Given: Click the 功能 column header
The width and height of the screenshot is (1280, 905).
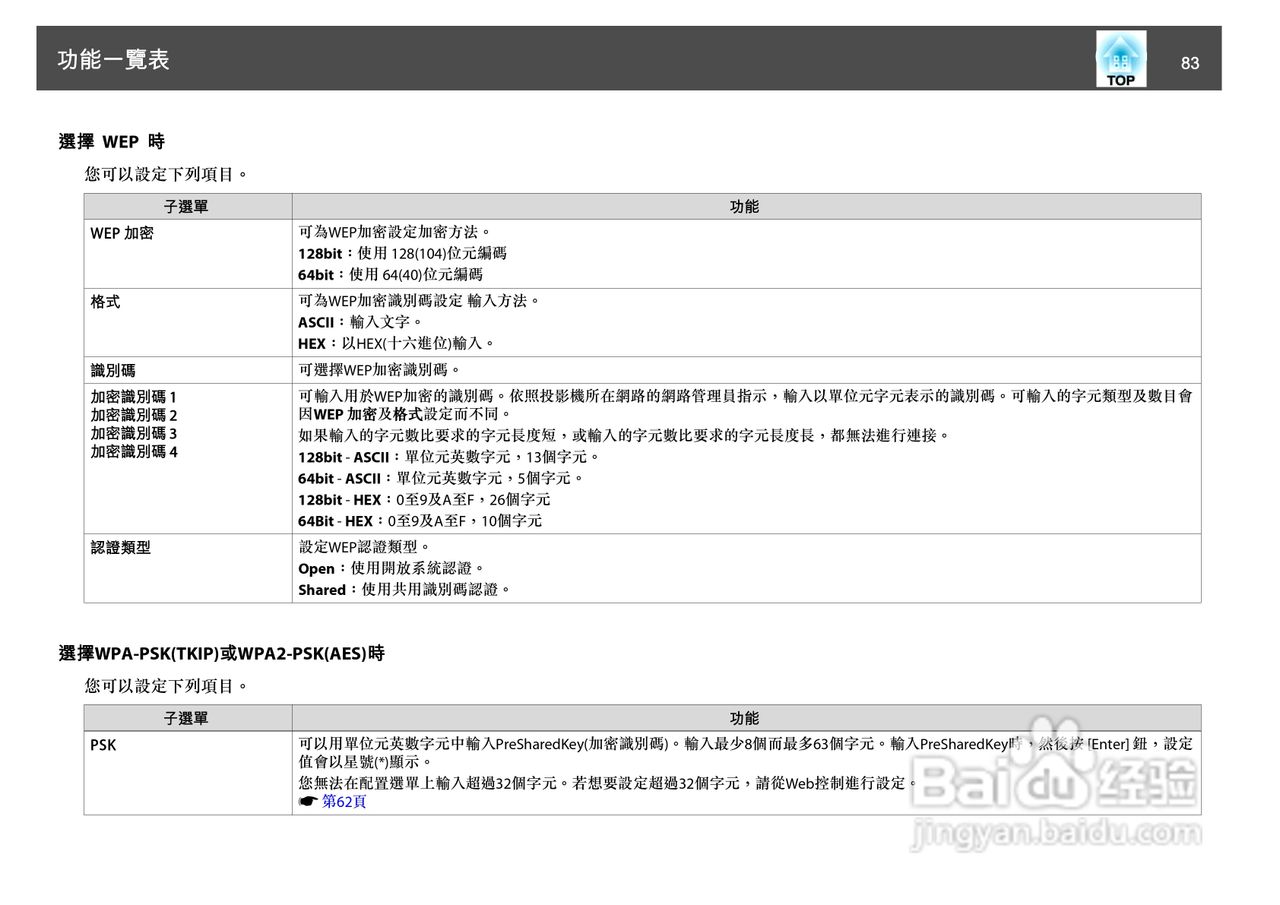Looking at the screenshot, I should pos(744,205).
